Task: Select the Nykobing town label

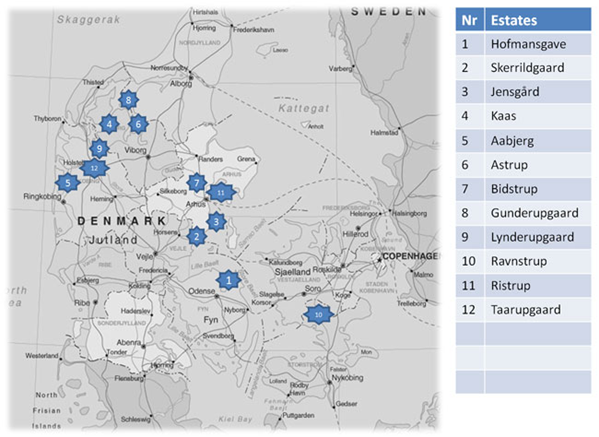Action: 347,378
